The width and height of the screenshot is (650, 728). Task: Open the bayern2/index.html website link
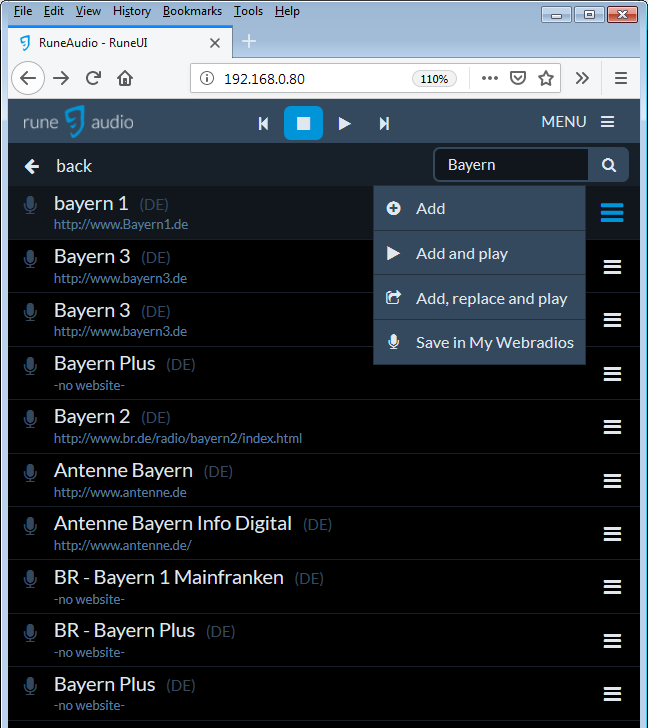click(178, 438)
